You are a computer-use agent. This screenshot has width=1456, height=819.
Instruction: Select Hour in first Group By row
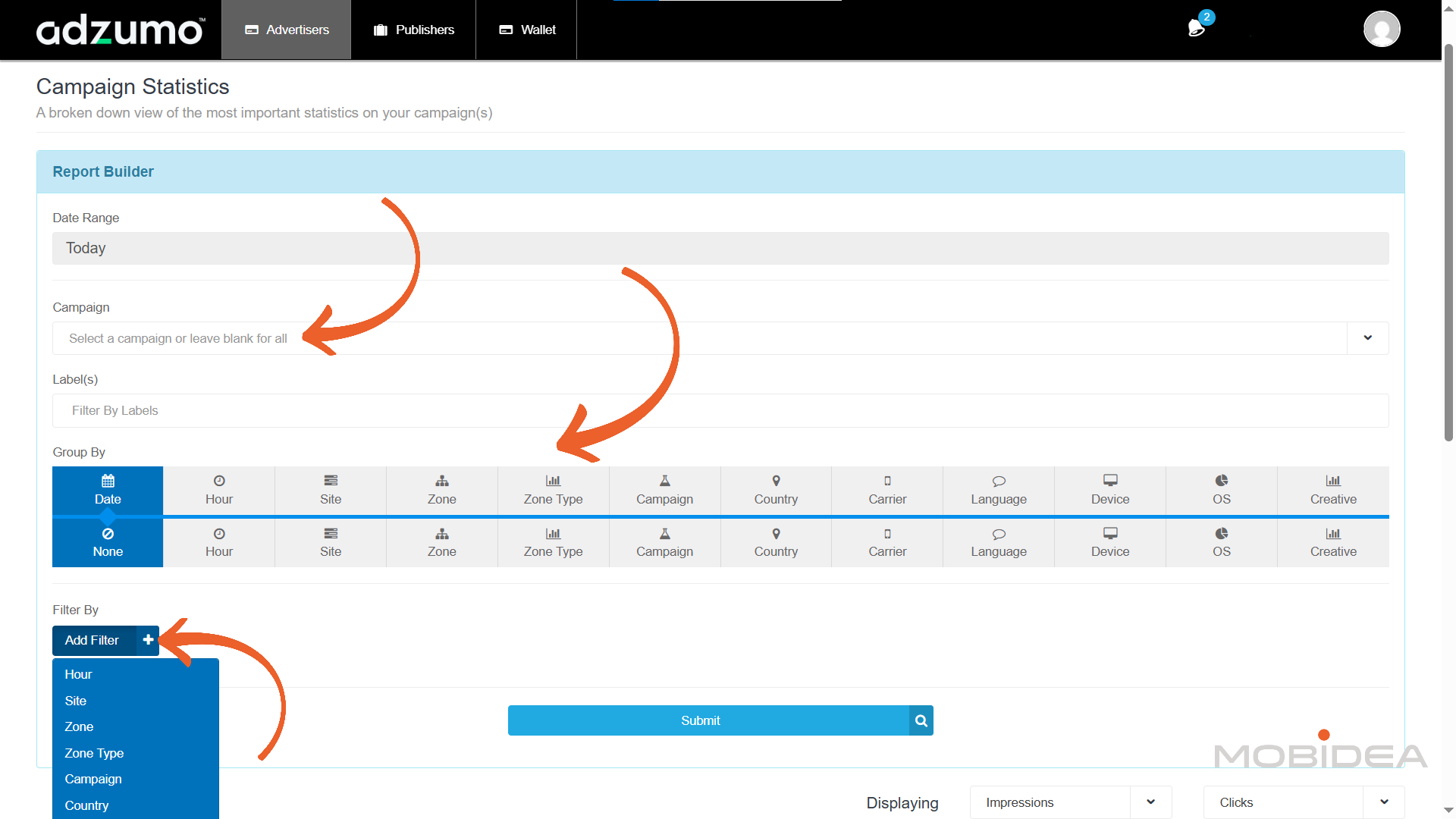(219, 491)
